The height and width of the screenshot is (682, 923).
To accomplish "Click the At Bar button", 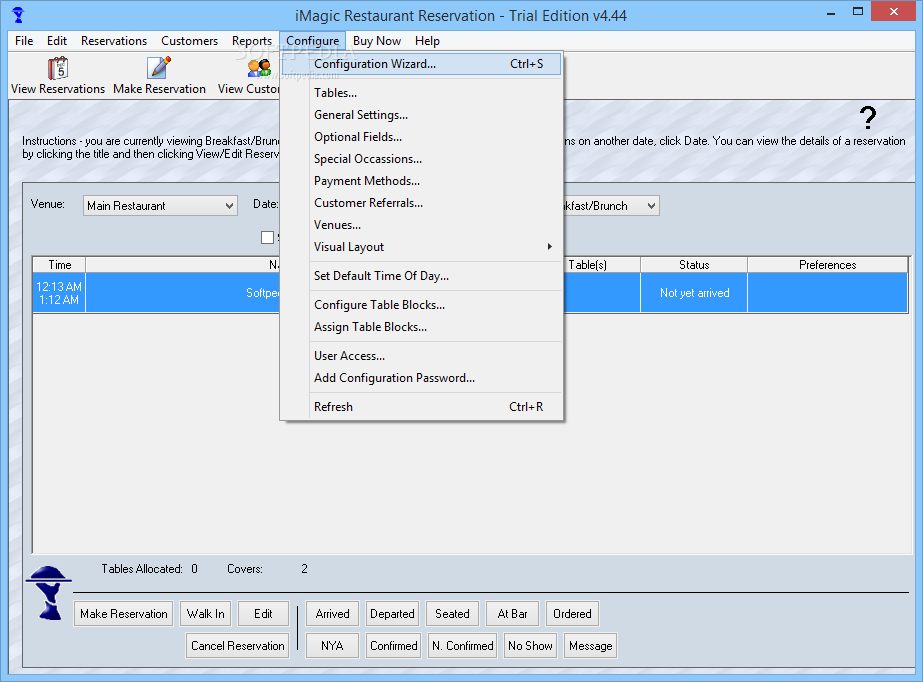I will (x=512, y=614).
